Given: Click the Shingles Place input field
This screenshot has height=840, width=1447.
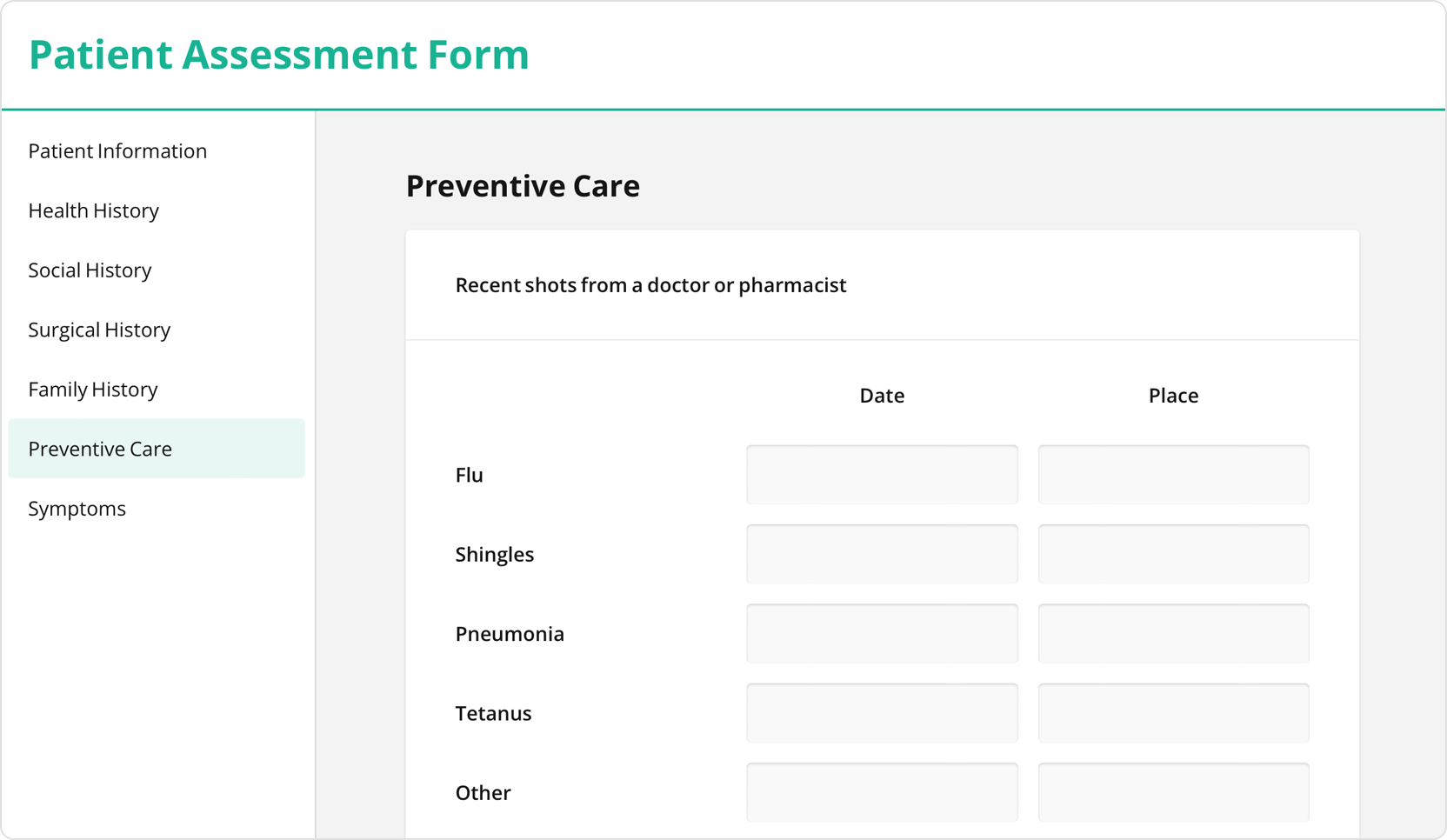Looking at the screenshot, I should [x=1172, y=554].
